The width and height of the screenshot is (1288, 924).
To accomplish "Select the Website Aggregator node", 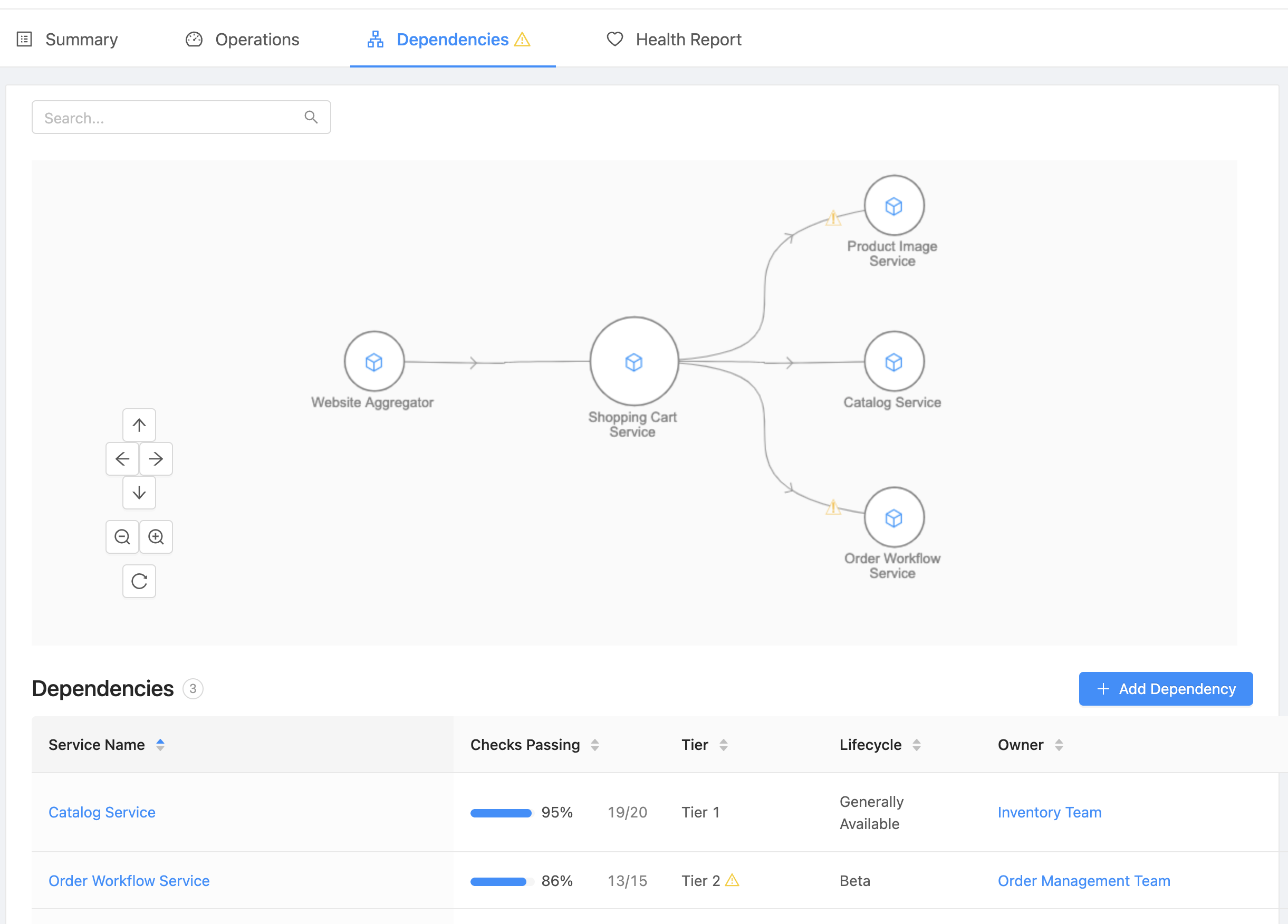I will coord(374,362).
